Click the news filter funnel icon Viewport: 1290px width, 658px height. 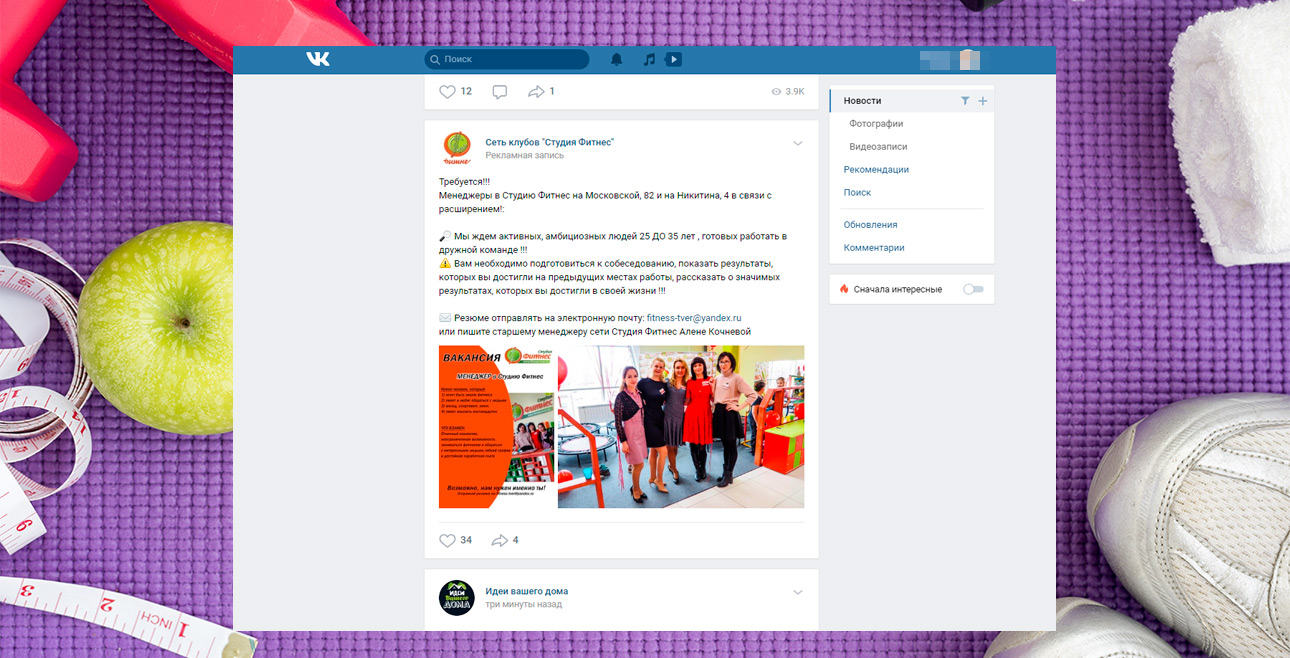(x=965, y=101)
